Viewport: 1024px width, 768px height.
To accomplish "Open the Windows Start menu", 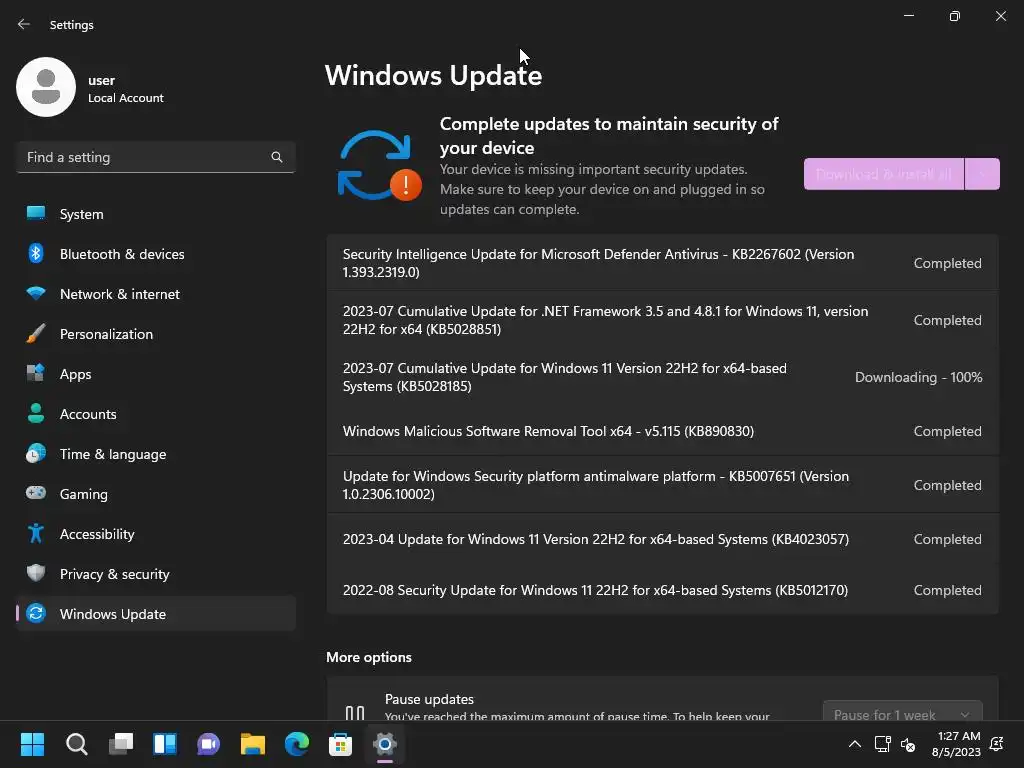I will pyautogui.click(x=33, y=744).
